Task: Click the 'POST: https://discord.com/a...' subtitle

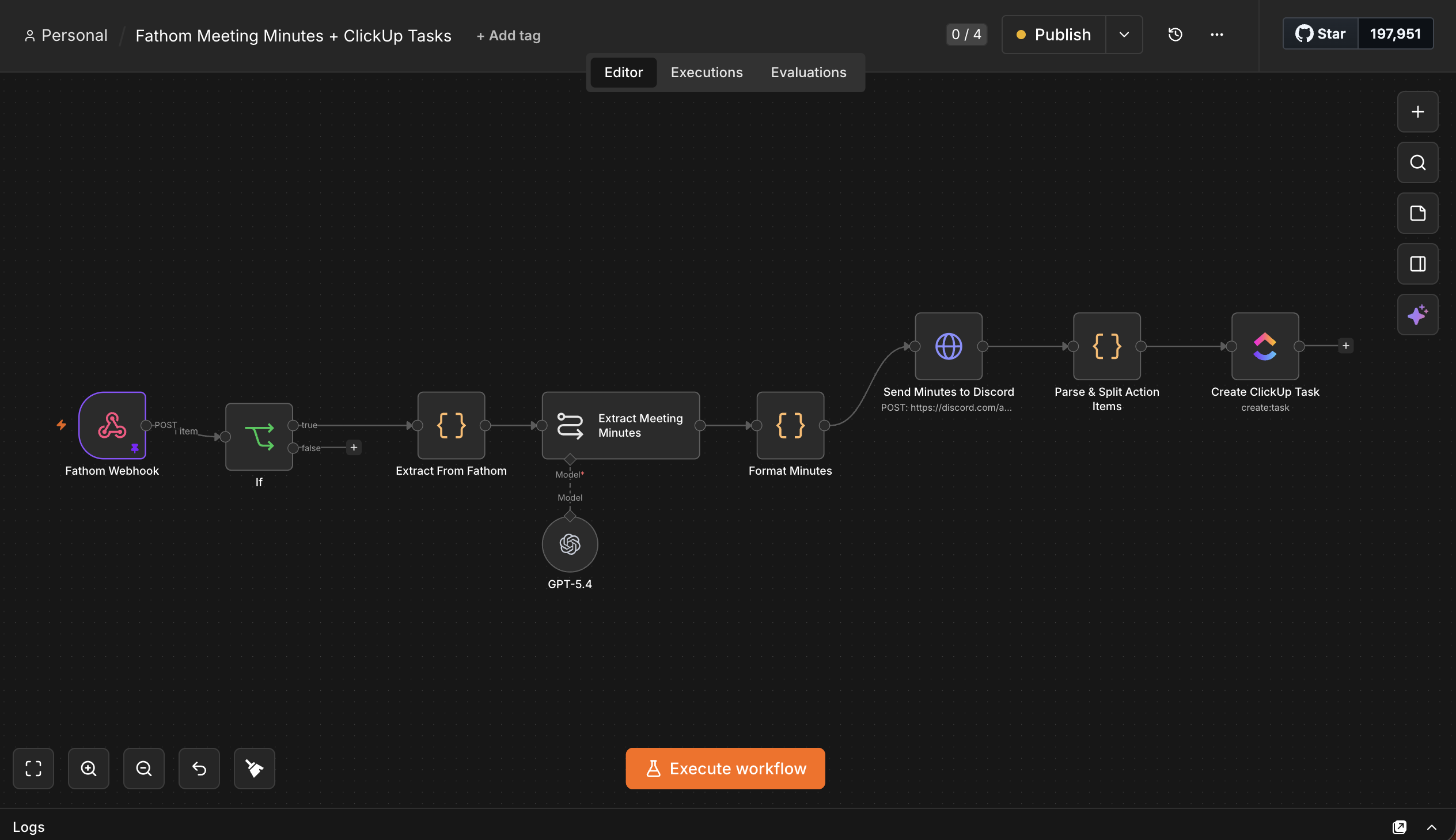Action: coord(946,407)
